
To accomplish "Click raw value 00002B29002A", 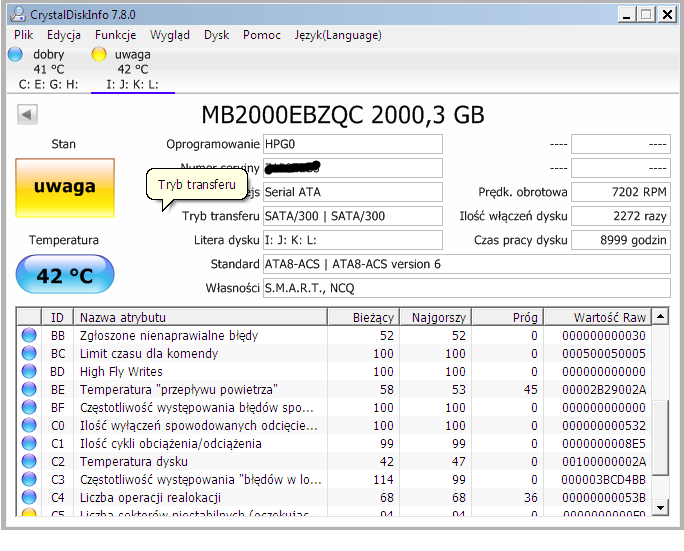I will click(604, 389).
